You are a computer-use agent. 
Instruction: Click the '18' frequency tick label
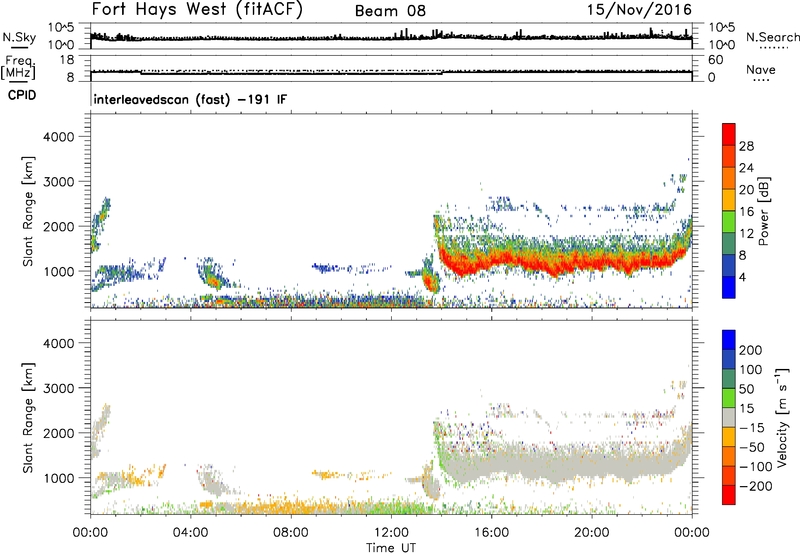point(67,60)
